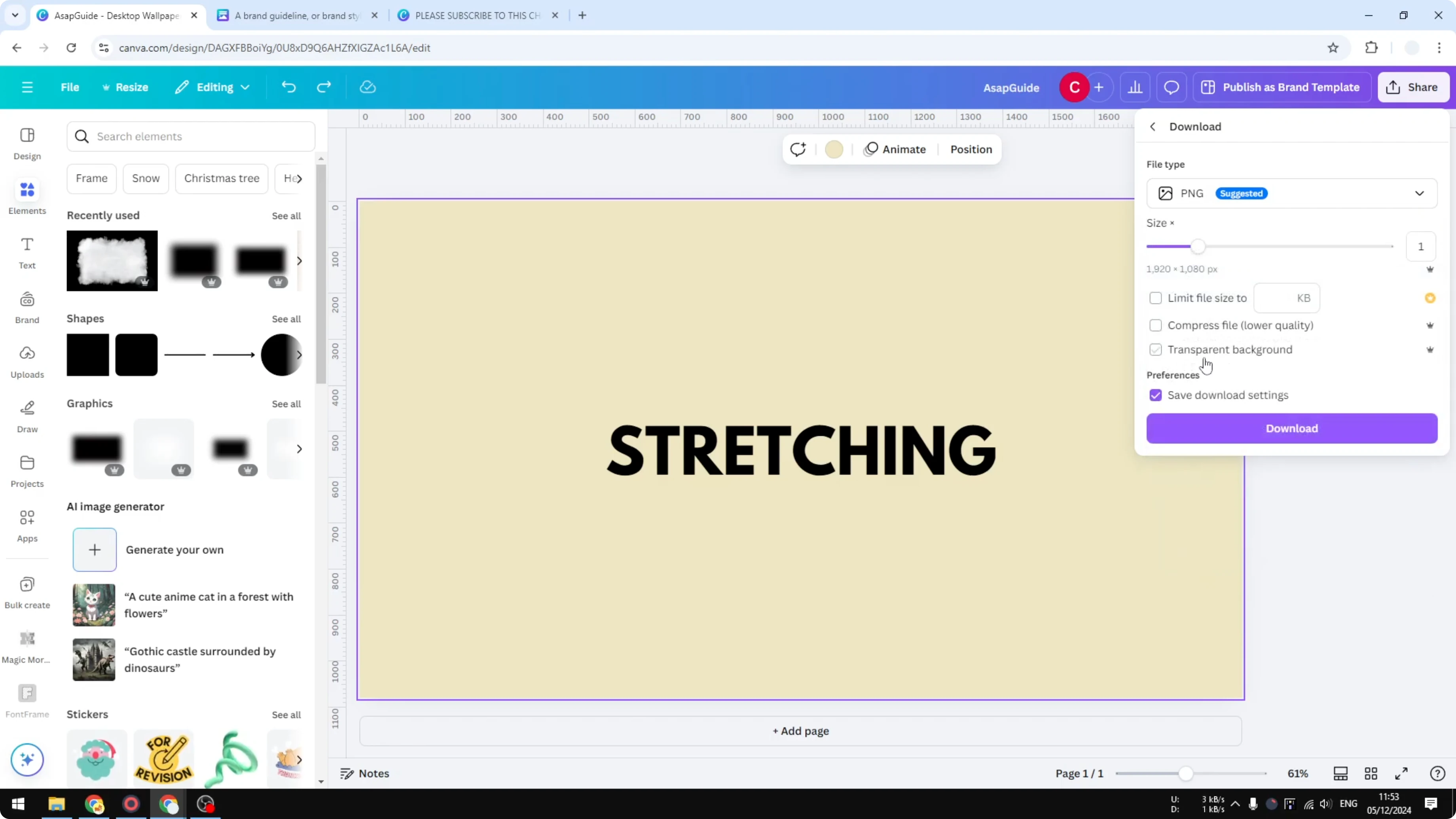The image size is (1456, 819).
Task: Open the Editing mode dropdown
Action: [212, 87]
